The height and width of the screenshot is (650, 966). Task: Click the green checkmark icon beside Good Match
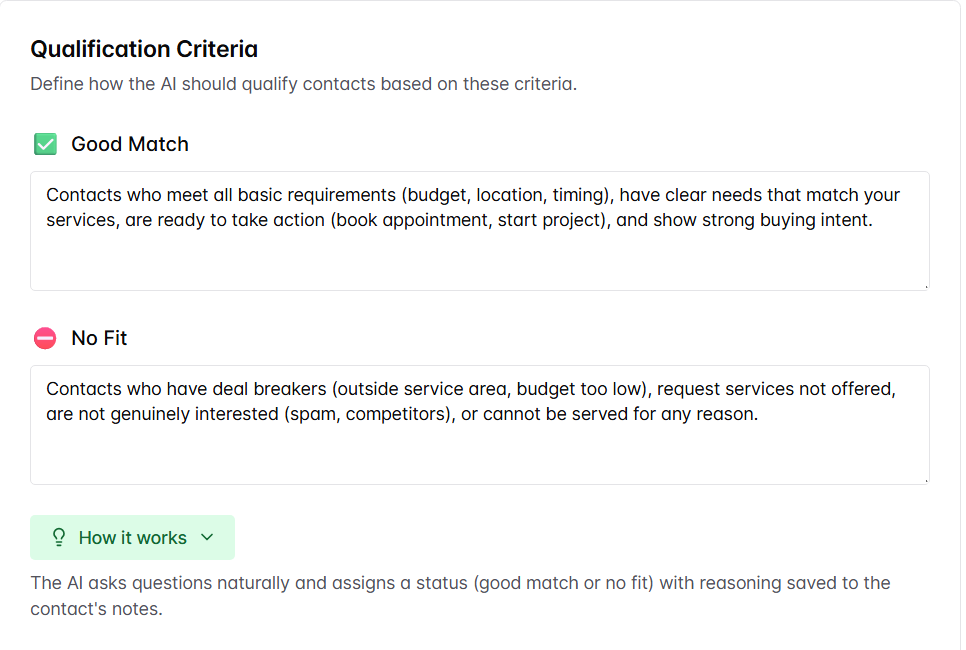pyautogui.click(x=45, y=145)
